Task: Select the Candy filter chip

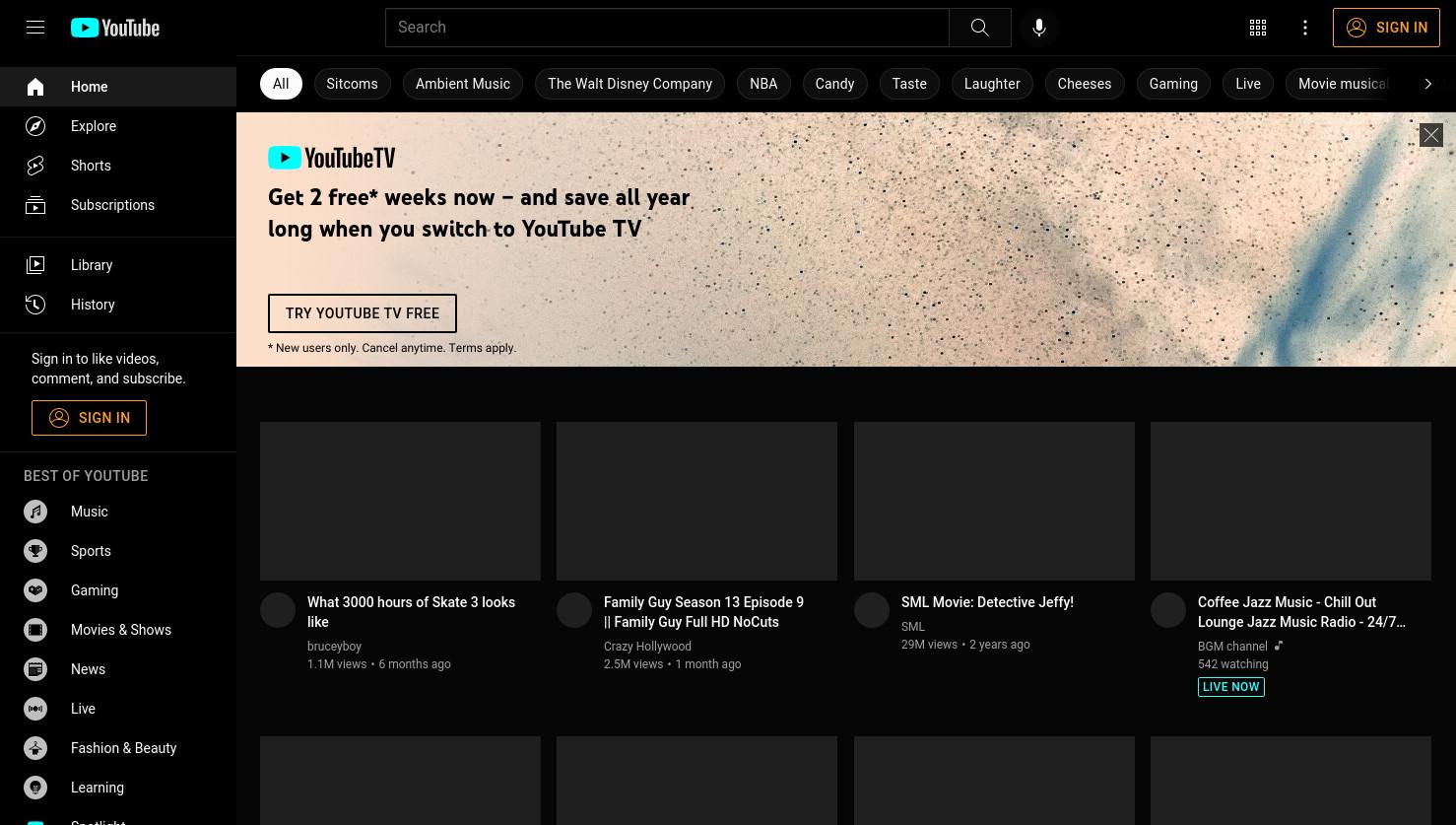Action: pos(834,84)
